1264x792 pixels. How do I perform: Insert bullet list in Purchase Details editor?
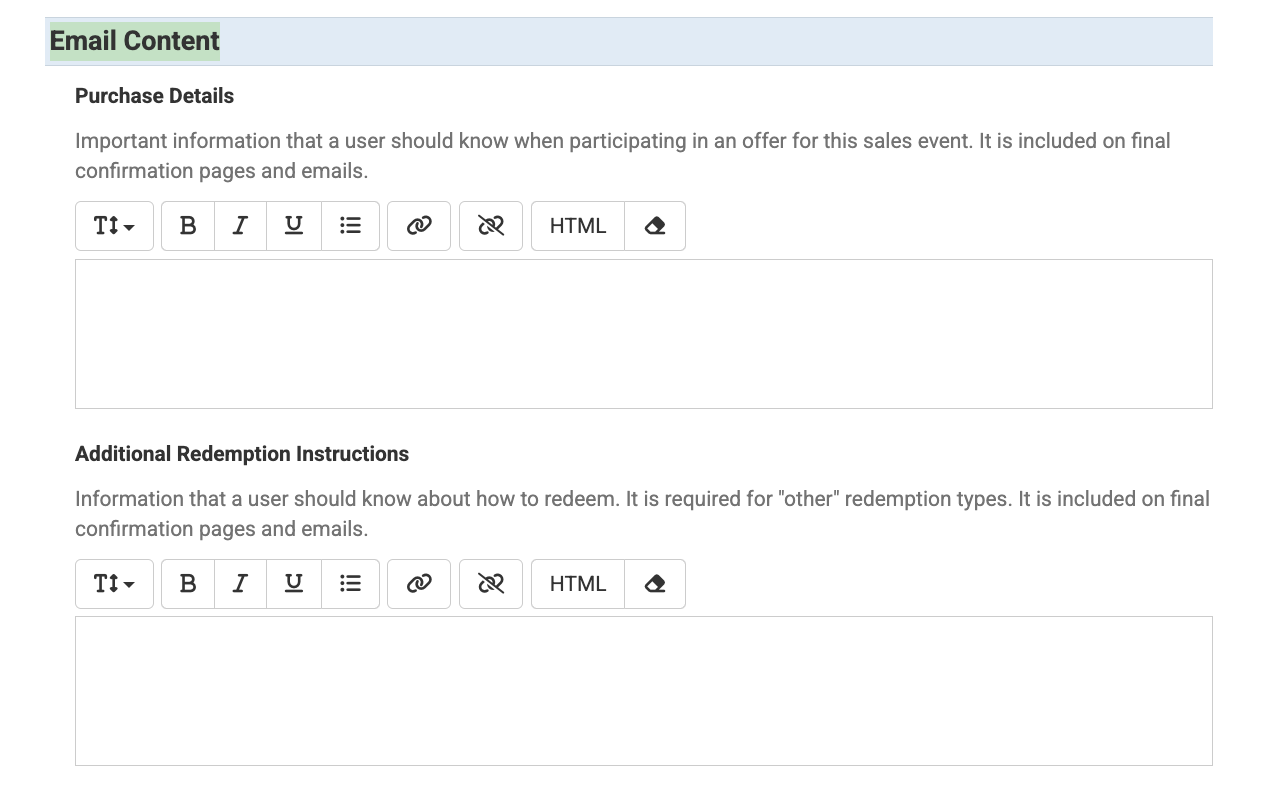point(350,226)
